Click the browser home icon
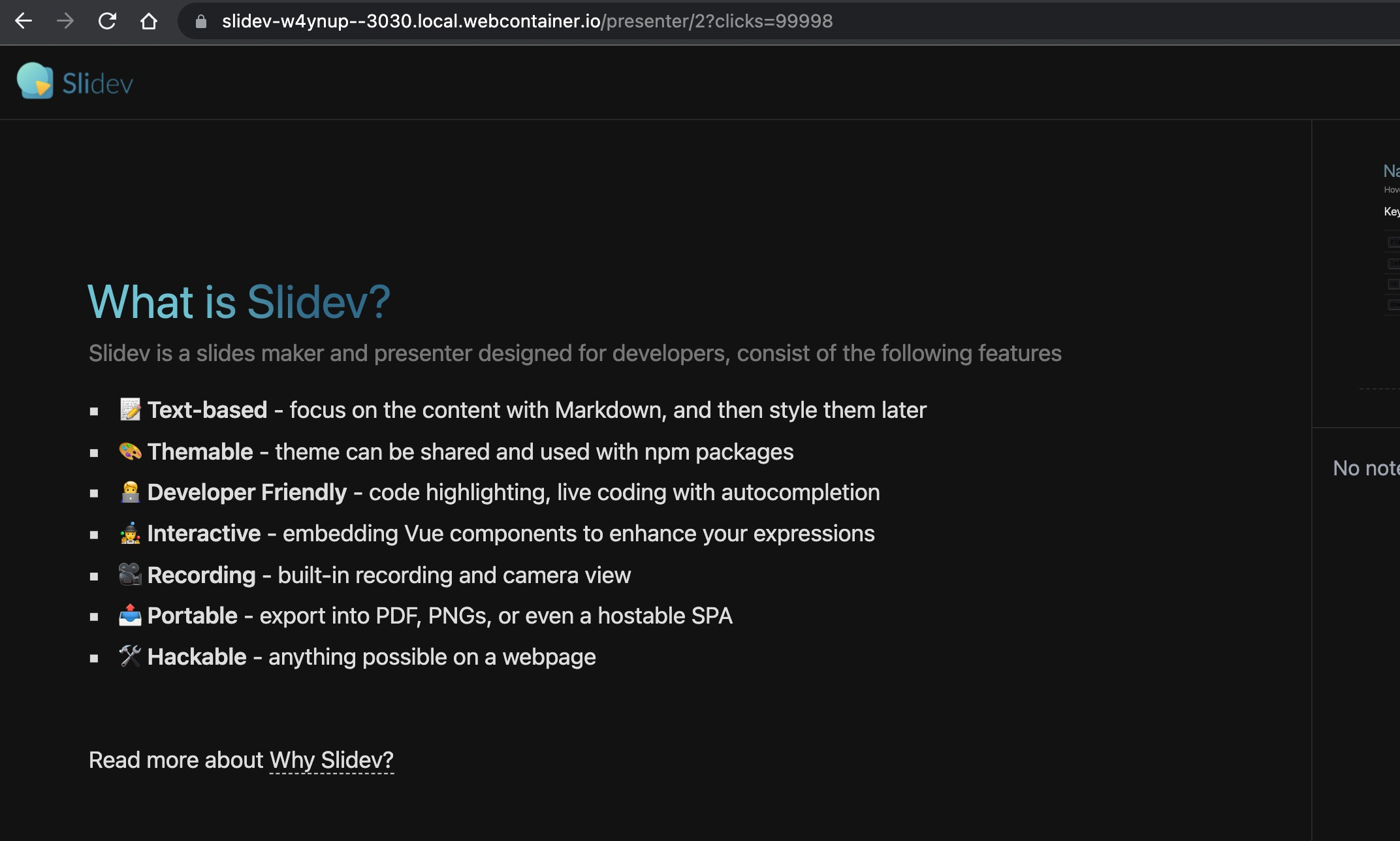The image size is (1400, 841). [x=150, y=22]
